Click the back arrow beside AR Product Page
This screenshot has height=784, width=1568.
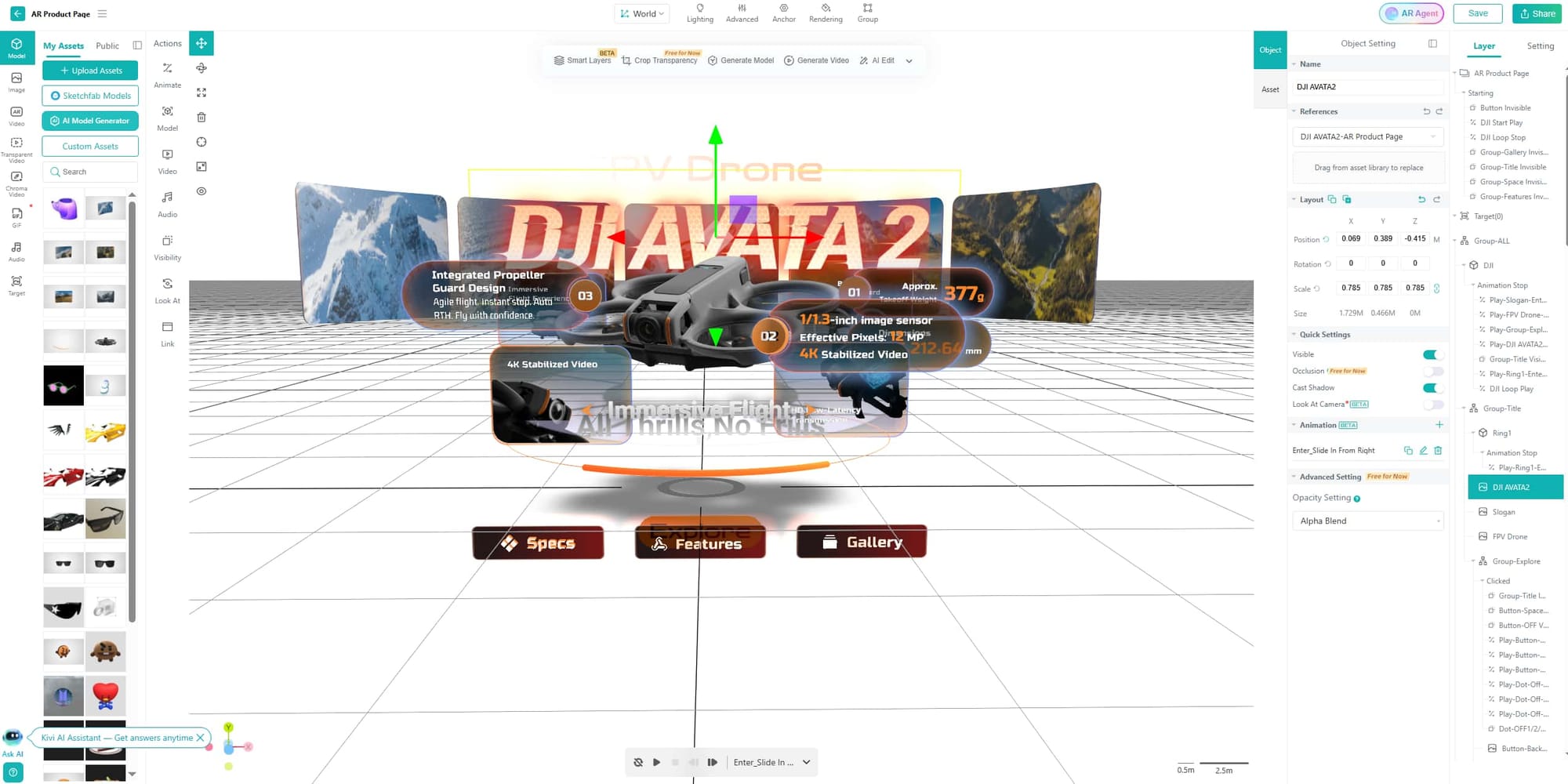pos(17,13)
